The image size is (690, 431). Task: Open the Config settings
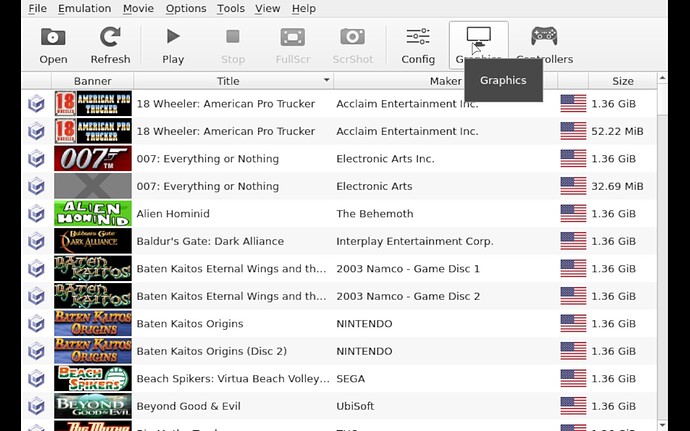pyautogui.click(x=418, y=46)
